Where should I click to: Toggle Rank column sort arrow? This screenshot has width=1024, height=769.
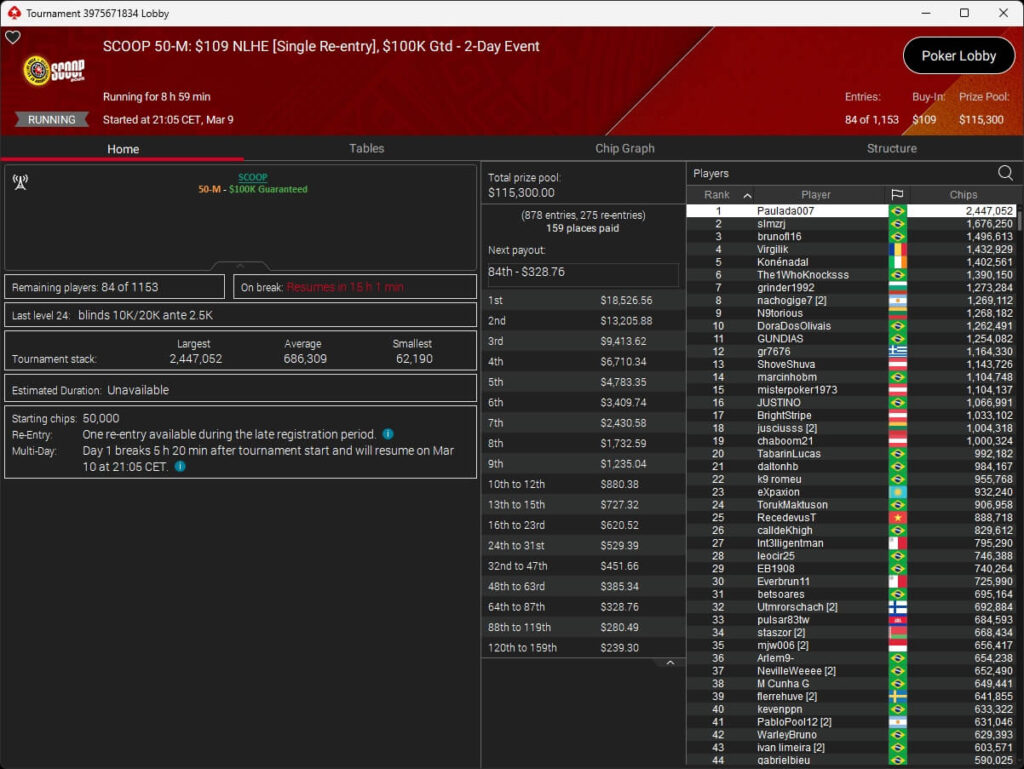pyautogui.click(x=746, y=195)
